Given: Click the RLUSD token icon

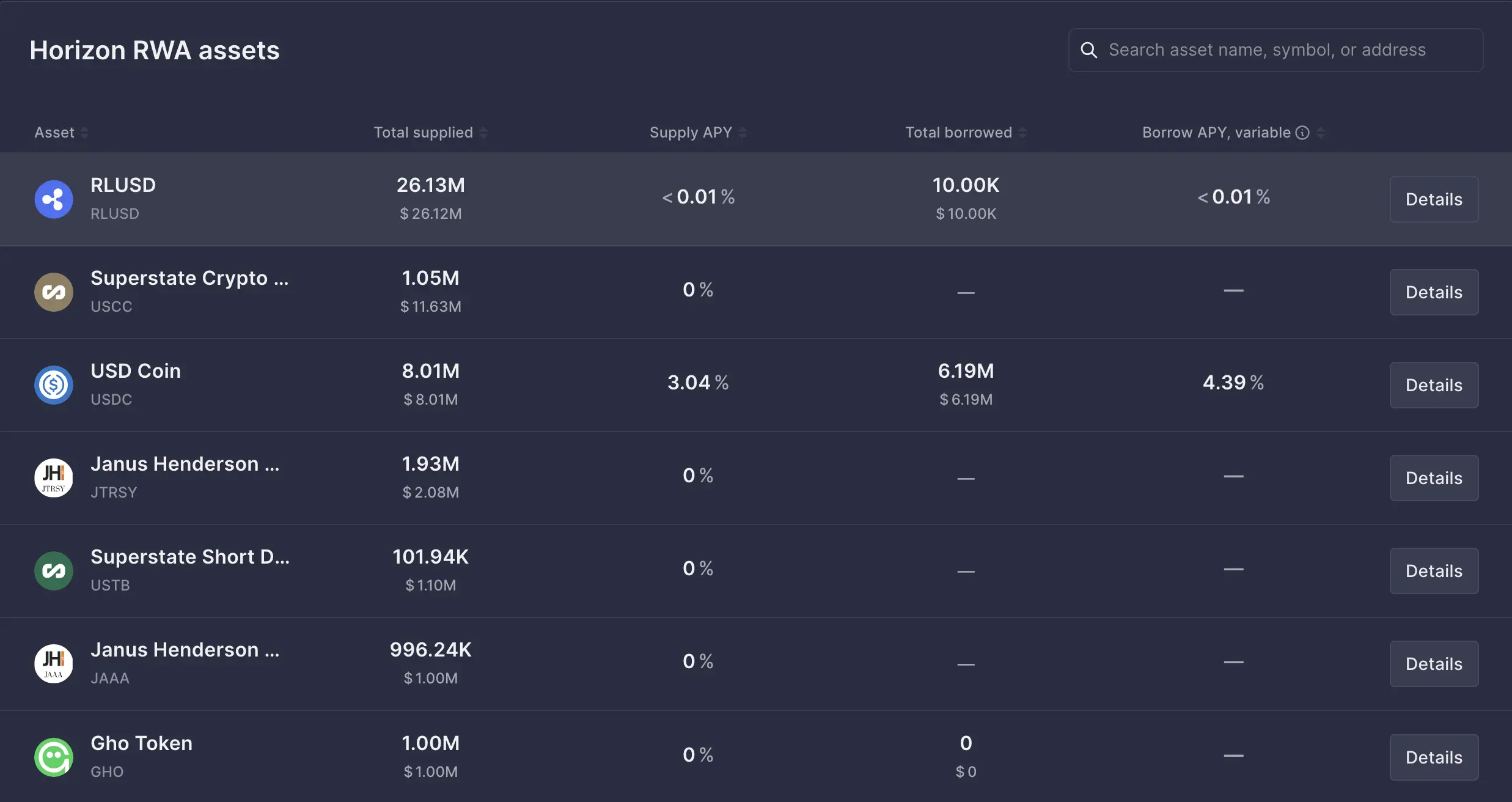Looking at the screenshot, I should (x=54, y=199).
